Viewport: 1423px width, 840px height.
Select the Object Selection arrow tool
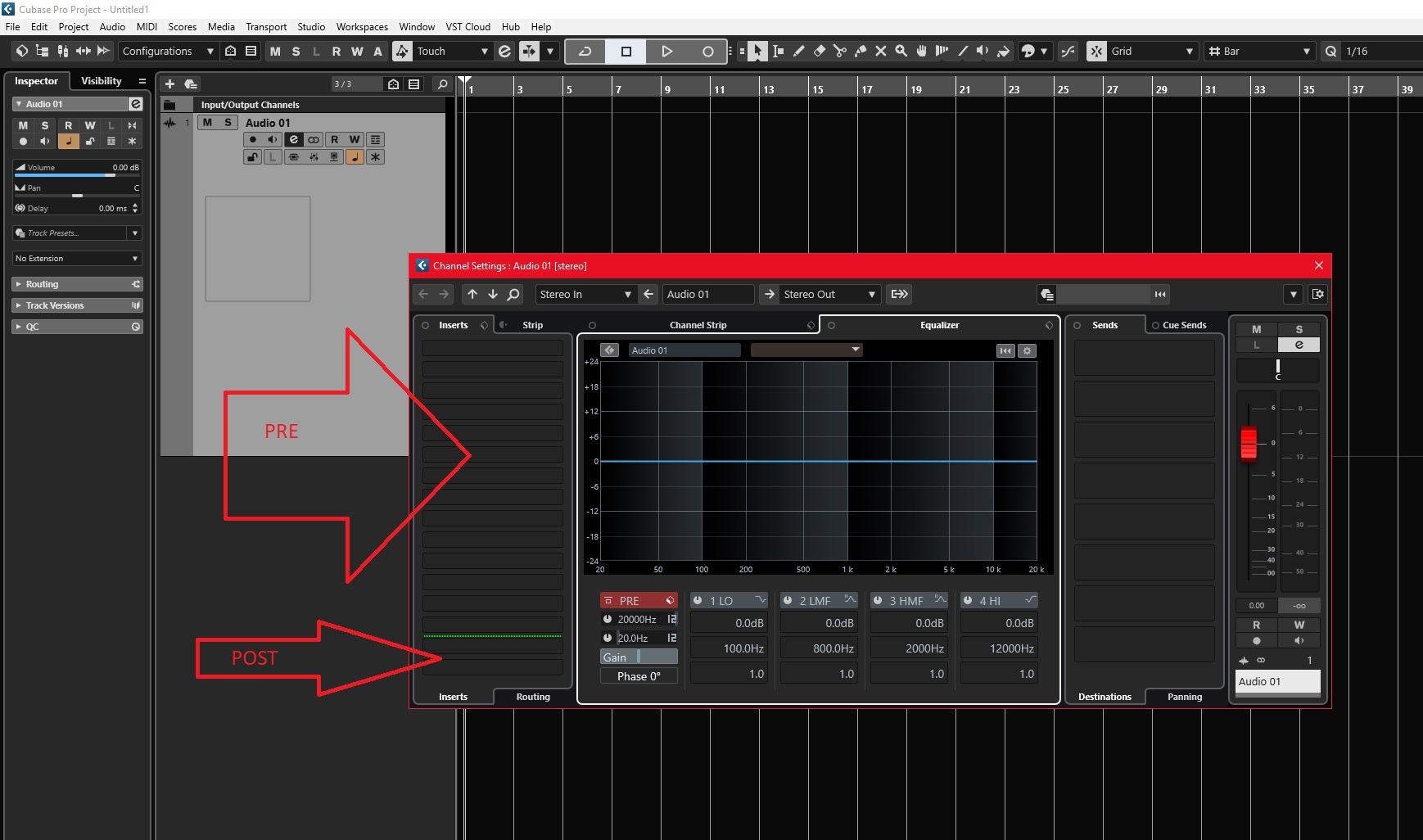757,51
